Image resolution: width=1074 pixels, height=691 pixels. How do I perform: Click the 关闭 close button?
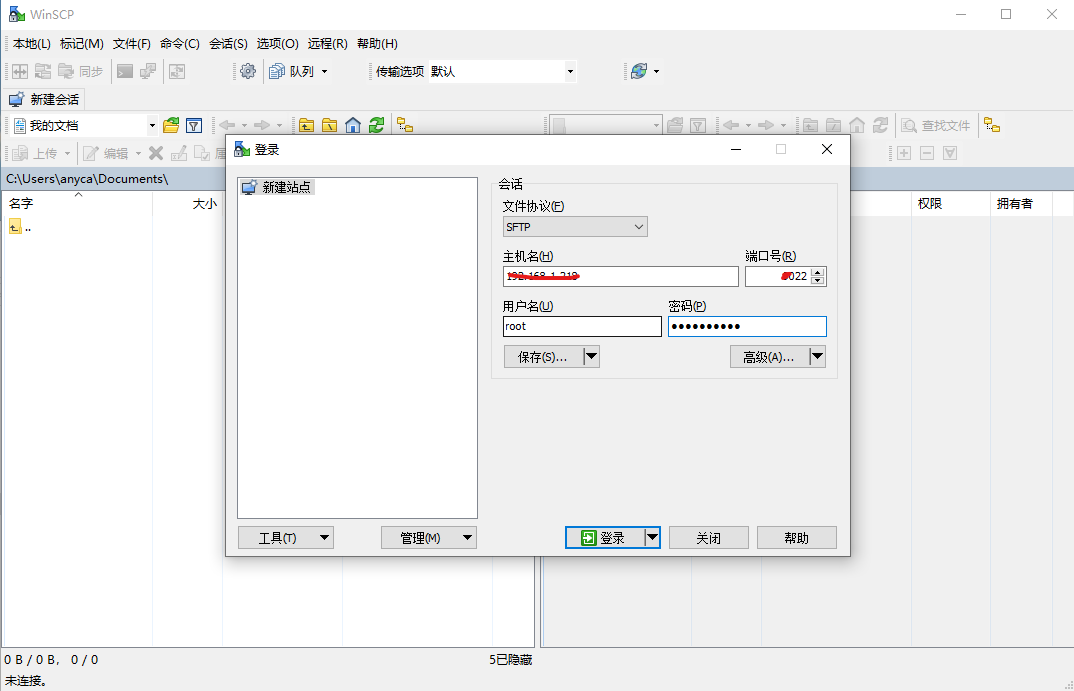(x=708, y=538)
